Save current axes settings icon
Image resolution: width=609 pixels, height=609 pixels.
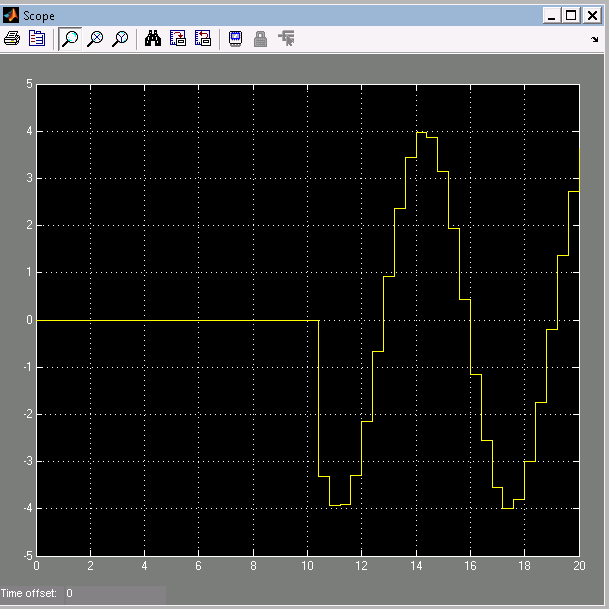[178, 38]
